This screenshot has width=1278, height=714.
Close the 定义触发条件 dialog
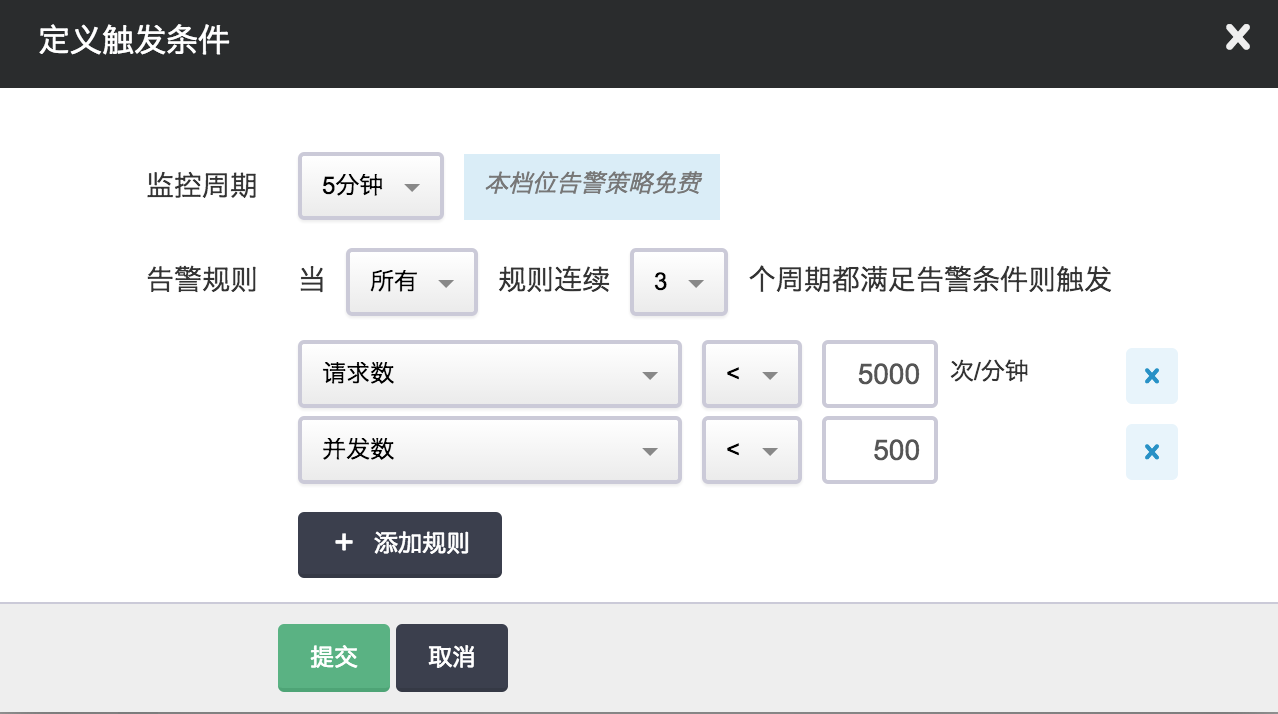pos(1237,38)
